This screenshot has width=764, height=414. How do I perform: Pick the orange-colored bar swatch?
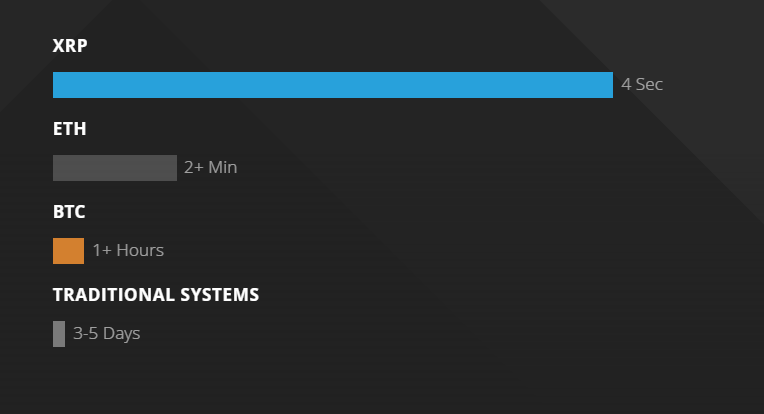[68, 251]
